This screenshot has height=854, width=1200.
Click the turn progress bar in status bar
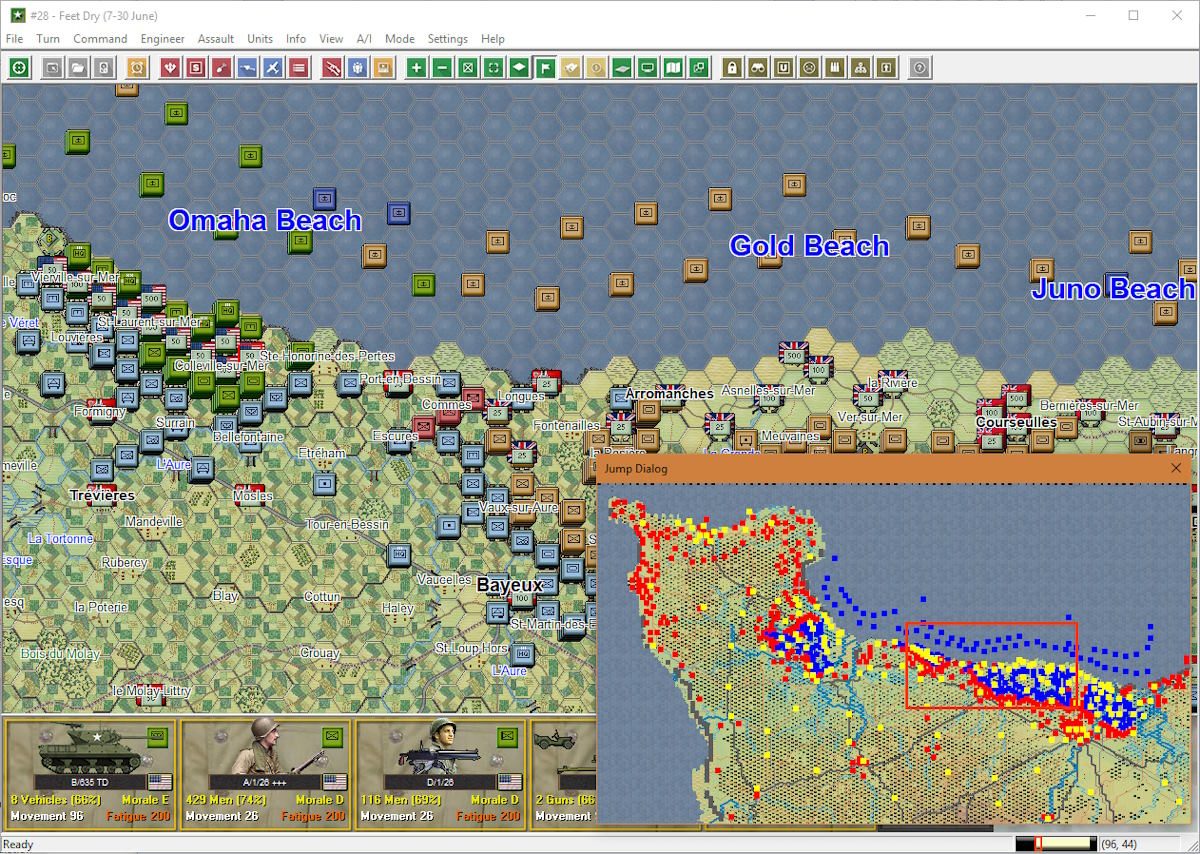1055,844
